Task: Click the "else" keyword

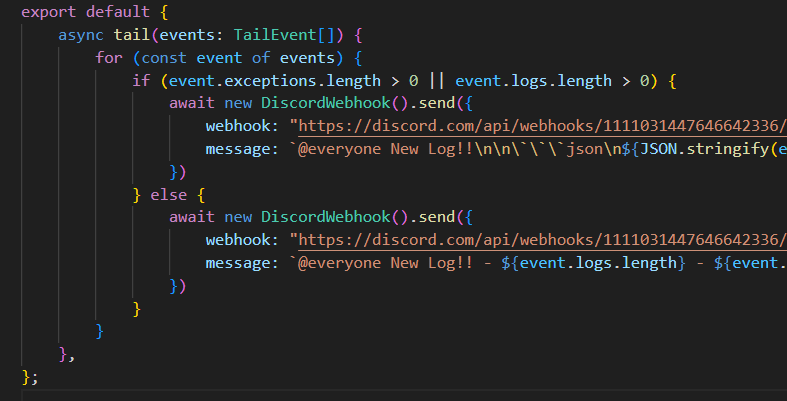Action: point(189,195)
